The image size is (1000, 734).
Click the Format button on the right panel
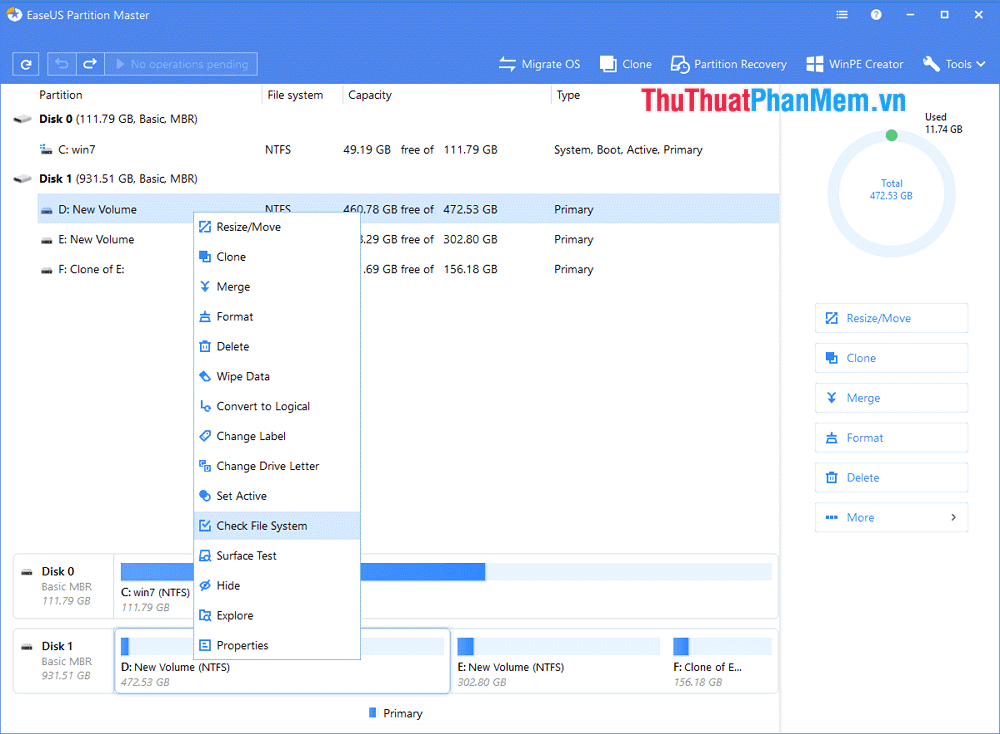point(890,437)
